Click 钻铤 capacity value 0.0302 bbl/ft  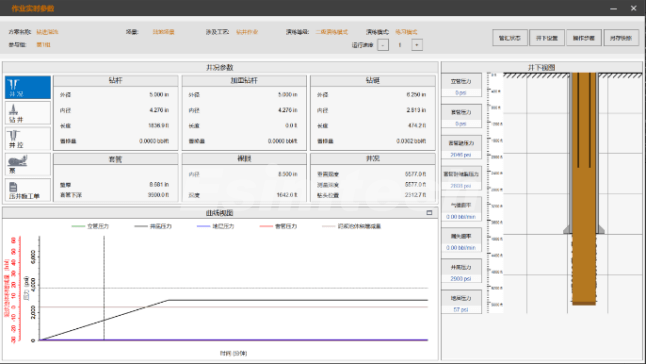pos(411,141)
